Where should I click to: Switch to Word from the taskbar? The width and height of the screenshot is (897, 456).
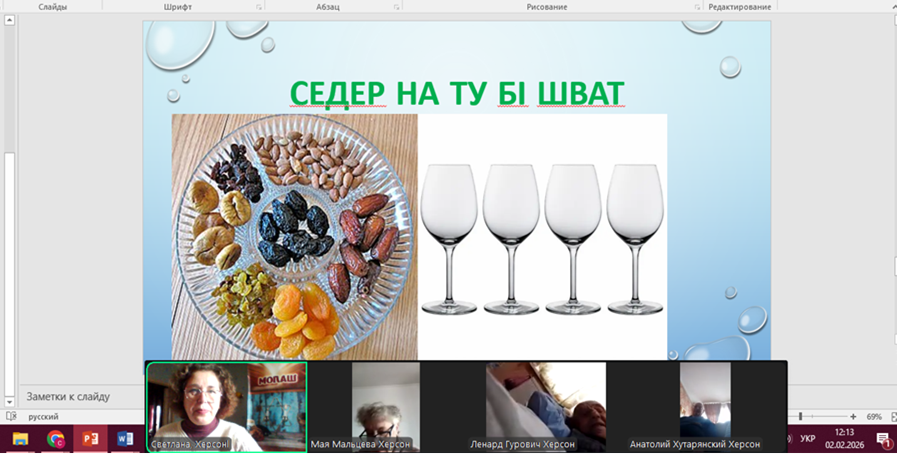[x=125, y=439]
